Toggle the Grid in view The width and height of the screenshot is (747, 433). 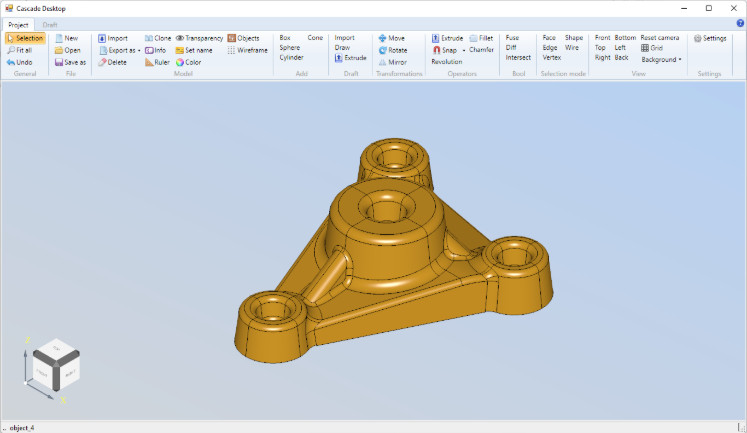tap(652, 48)
